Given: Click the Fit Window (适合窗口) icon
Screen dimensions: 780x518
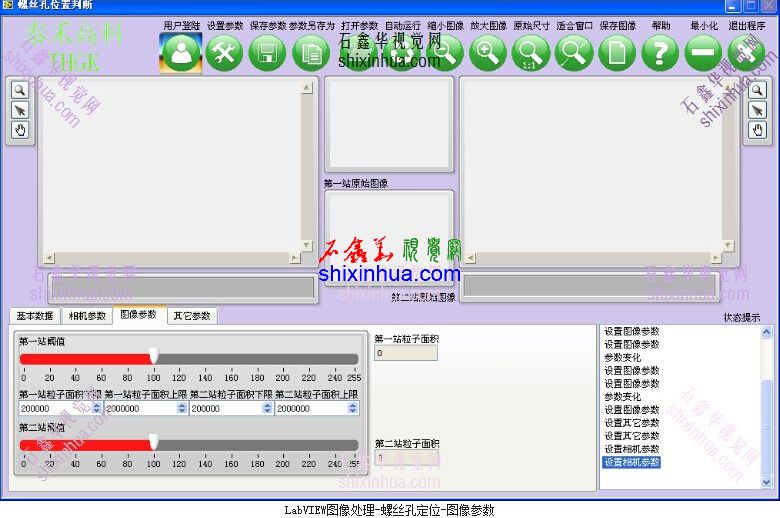Looking at the screenshot, I should coord(574,53).
